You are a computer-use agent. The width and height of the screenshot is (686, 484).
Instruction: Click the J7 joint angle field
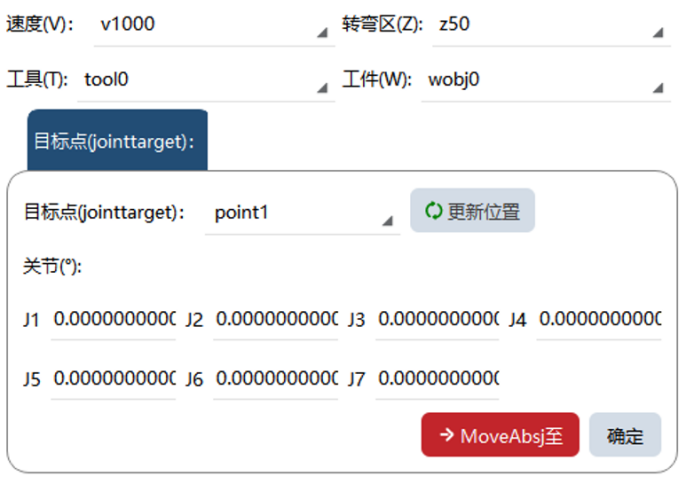pyautogui.click(x=438, y=379)
